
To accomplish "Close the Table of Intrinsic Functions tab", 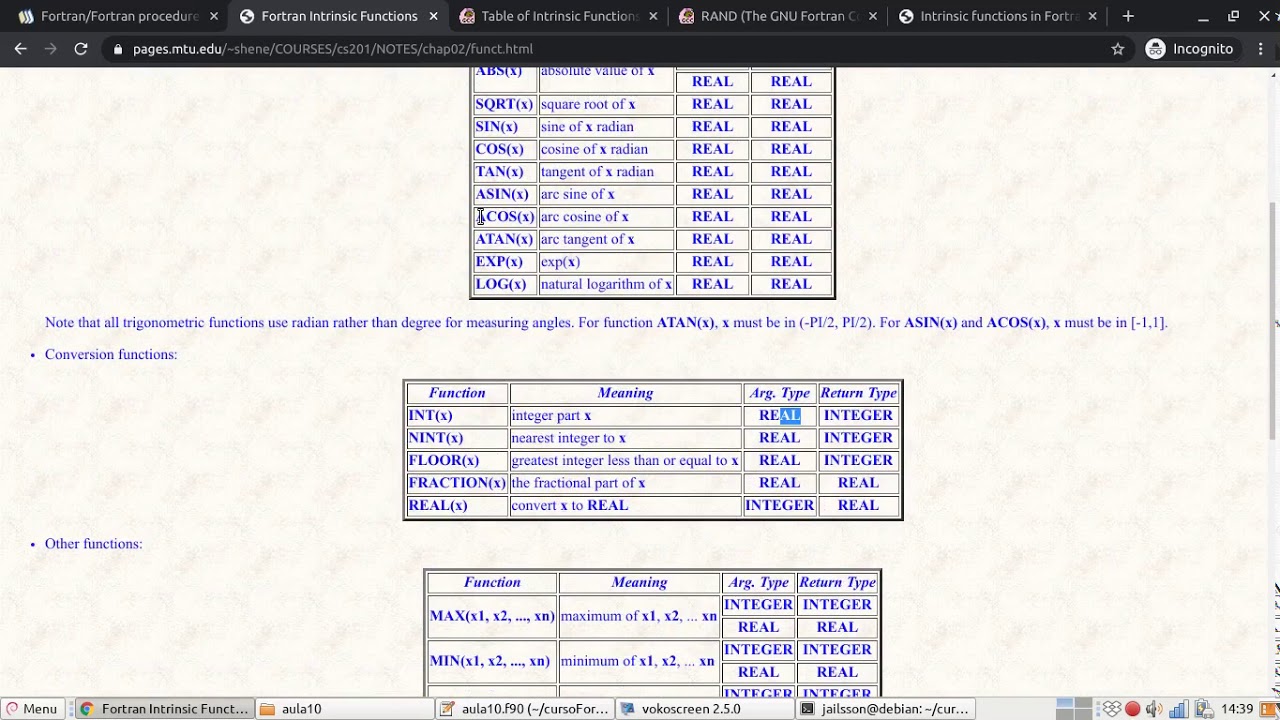I will coord(653,16).
